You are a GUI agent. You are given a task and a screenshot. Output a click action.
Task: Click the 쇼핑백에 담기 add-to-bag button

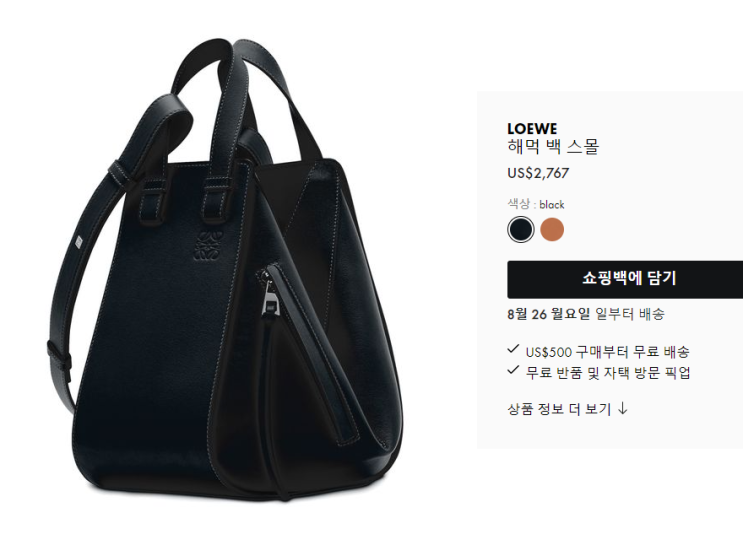[x=625, y=279]
